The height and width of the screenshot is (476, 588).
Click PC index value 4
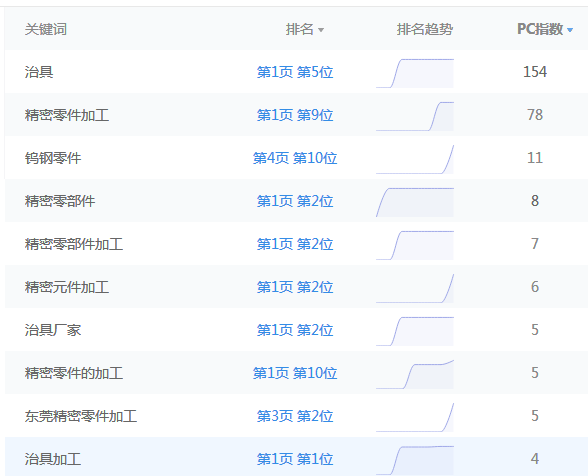coord(535,459)
